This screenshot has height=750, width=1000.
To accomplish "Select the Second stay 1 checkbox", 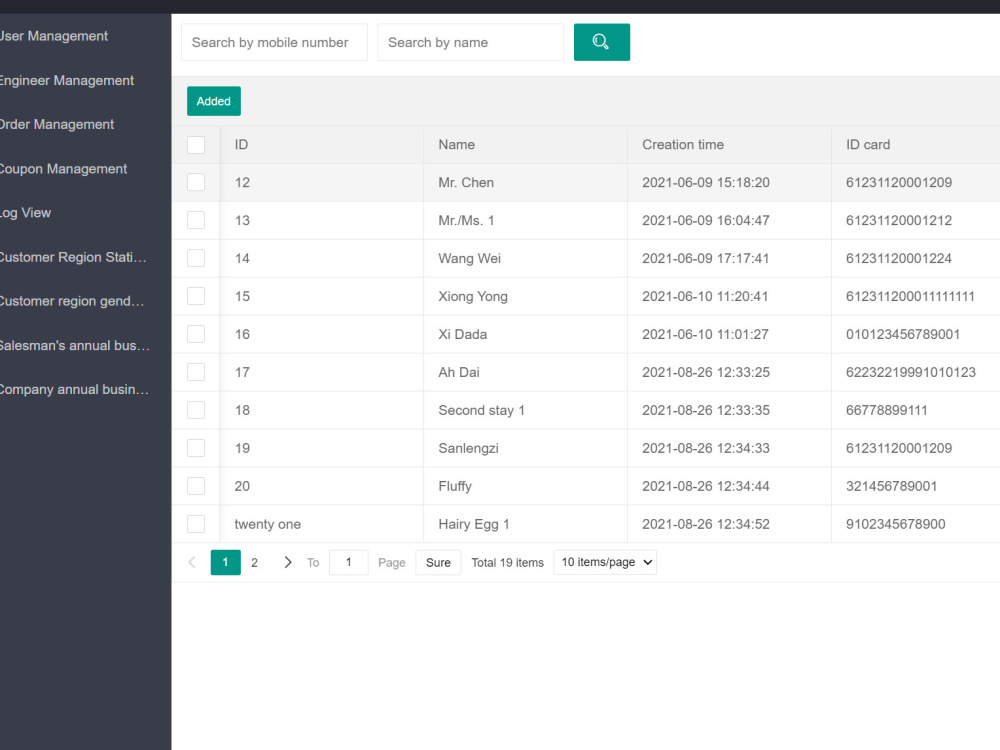I will [x=196, y=410].
